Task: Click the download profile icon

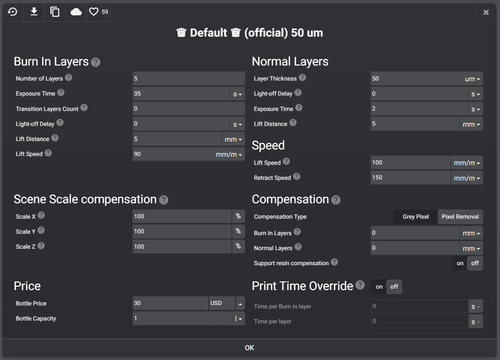Action: point(34,12)
